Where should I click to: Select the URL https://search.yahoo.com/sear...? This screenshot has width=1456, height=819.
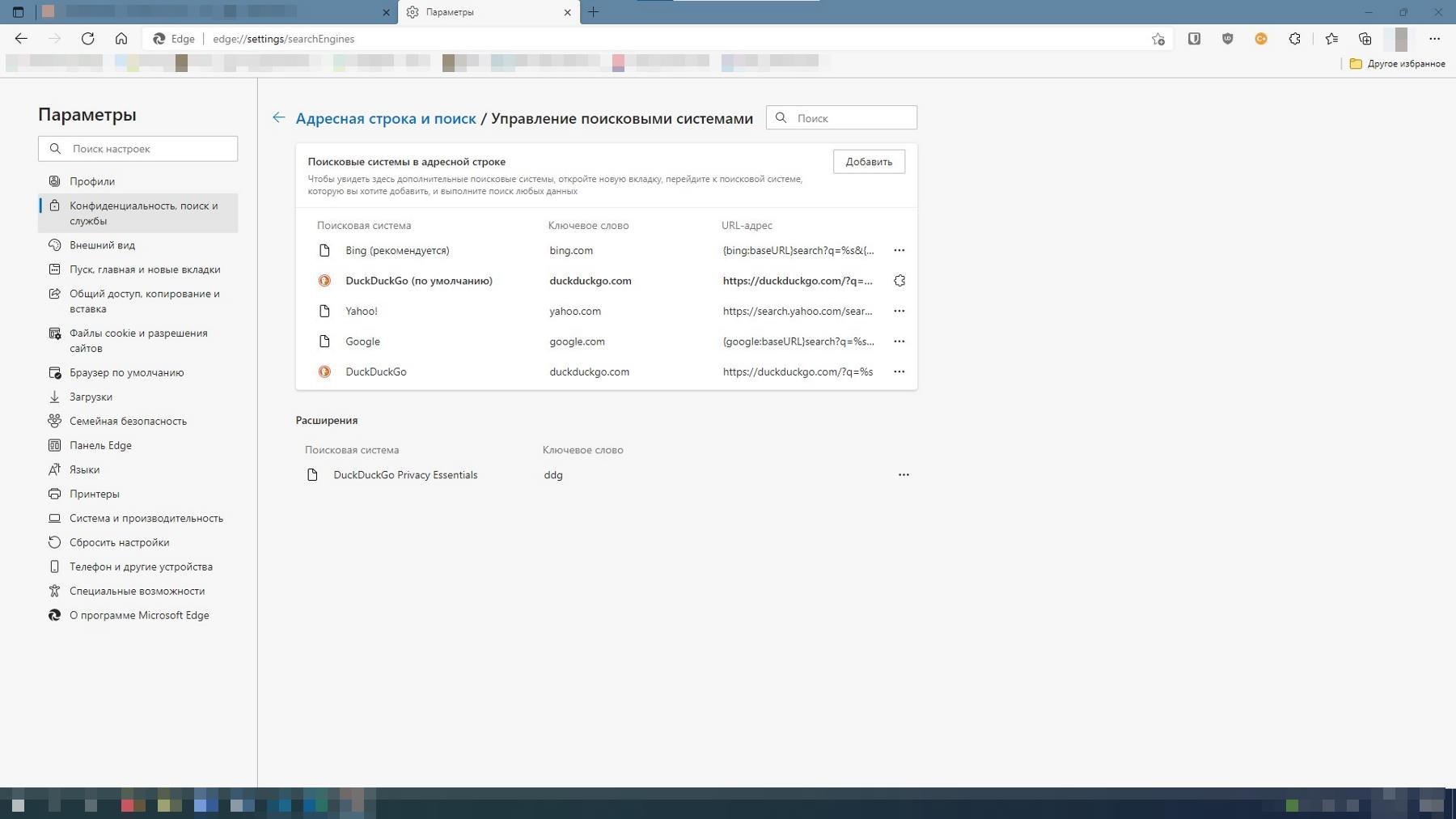tap(798, 311)
